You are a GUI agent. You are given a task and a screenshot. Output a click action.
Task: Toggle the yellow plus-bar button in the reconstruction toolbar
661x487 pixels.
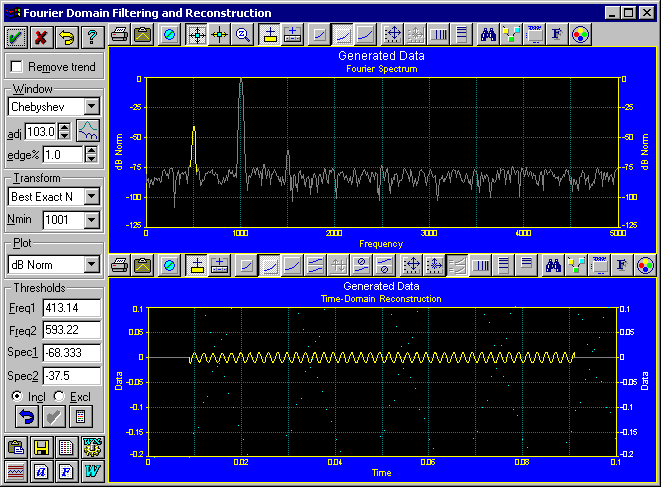(x=197, y=266)
